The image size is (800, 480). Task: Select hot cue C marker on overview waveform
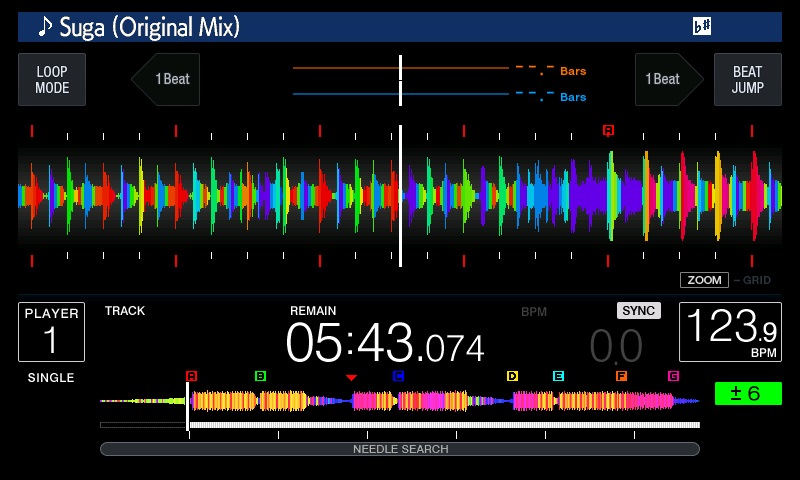pyautogui.click(x=398, y=376)
